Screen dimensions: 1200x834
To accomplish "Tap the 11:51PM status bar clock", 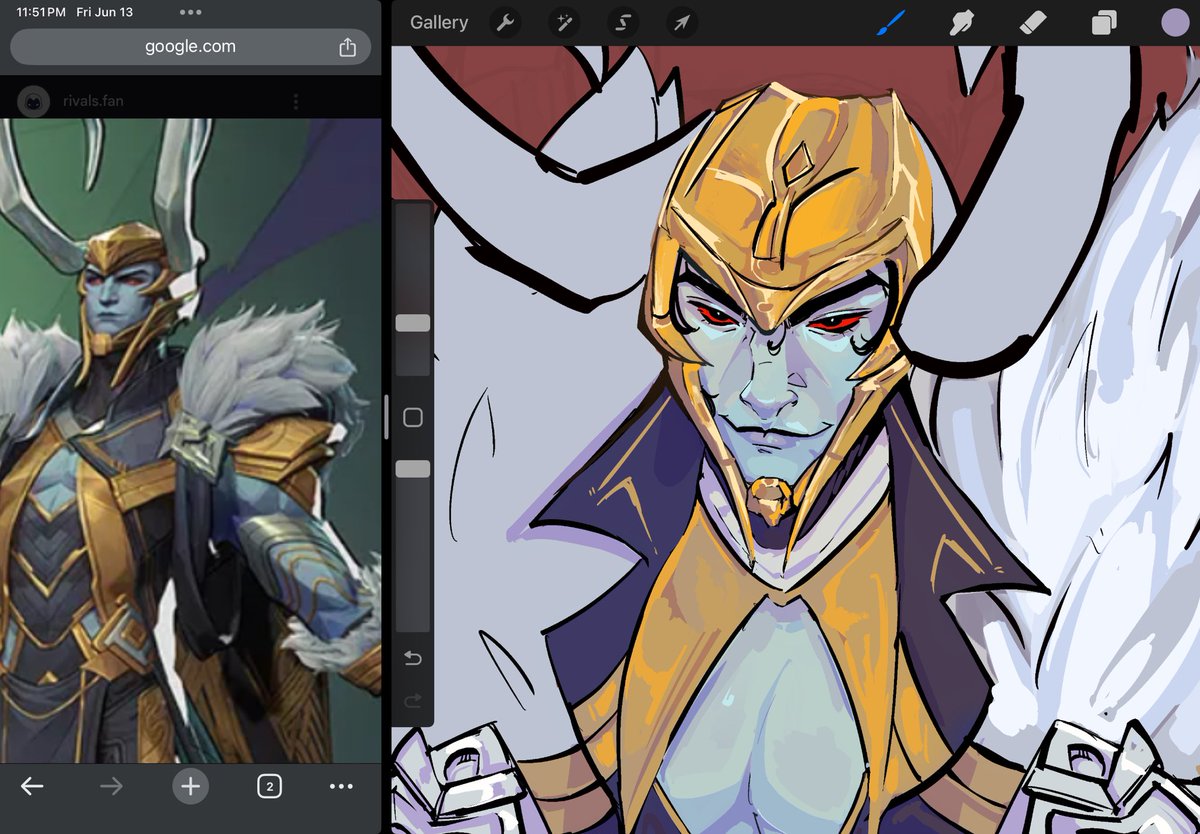I will pyautogui.click(x=41, y=13).
